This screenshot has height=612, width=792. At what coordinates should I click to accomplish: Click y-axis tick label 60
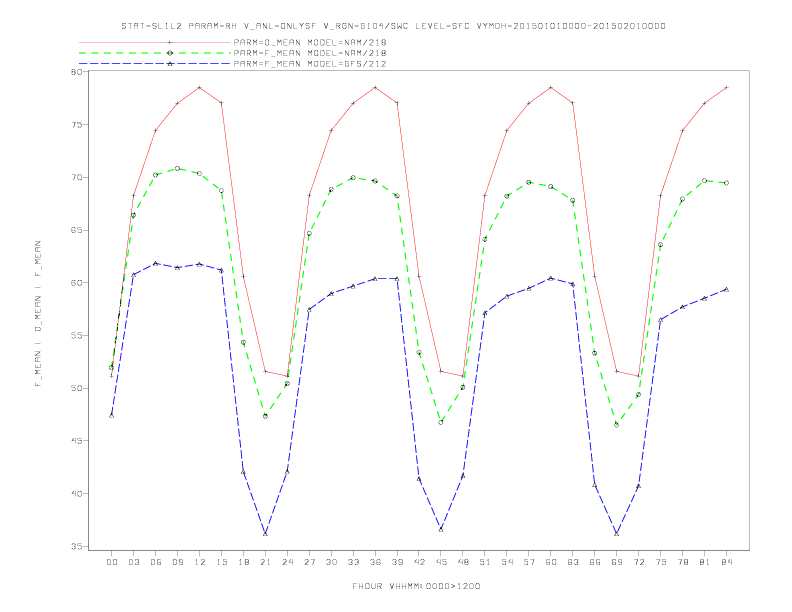coord(76,283)
